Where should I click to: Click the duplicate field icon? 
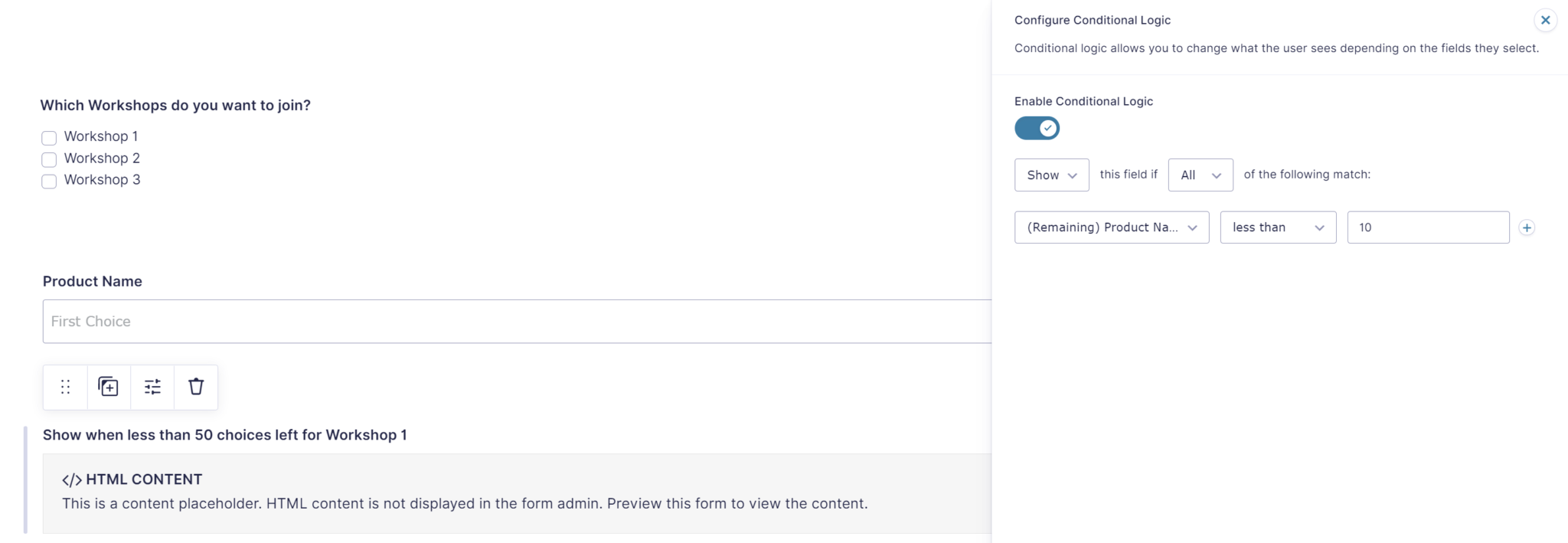pyautogui.click(x=109, y=387)
